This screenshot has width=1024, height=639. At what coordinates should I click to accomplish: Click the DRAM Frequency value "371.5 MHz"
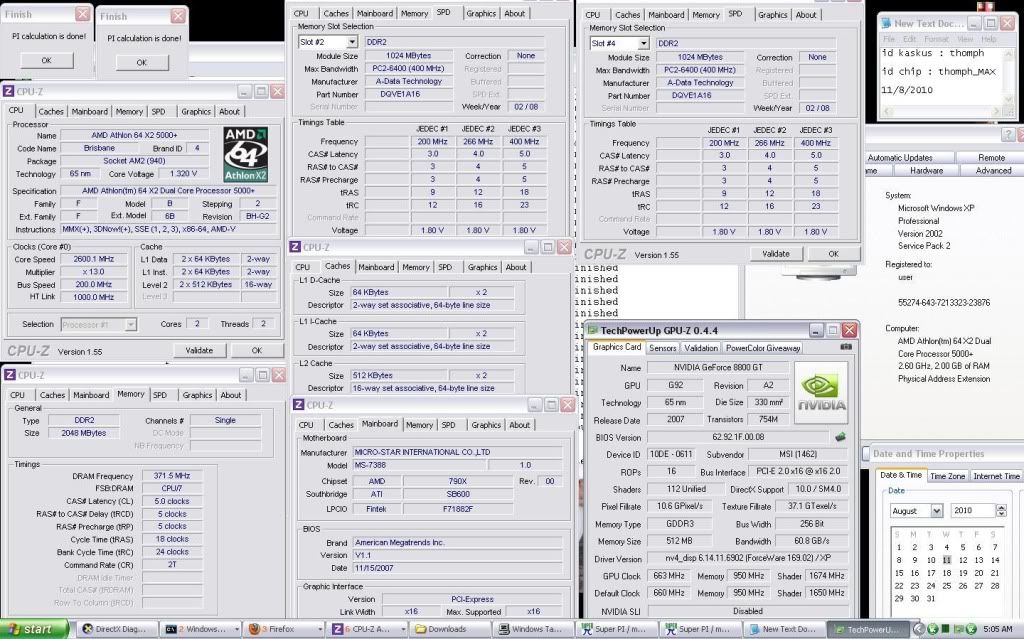pyautogui.click(x=172, y=476)
